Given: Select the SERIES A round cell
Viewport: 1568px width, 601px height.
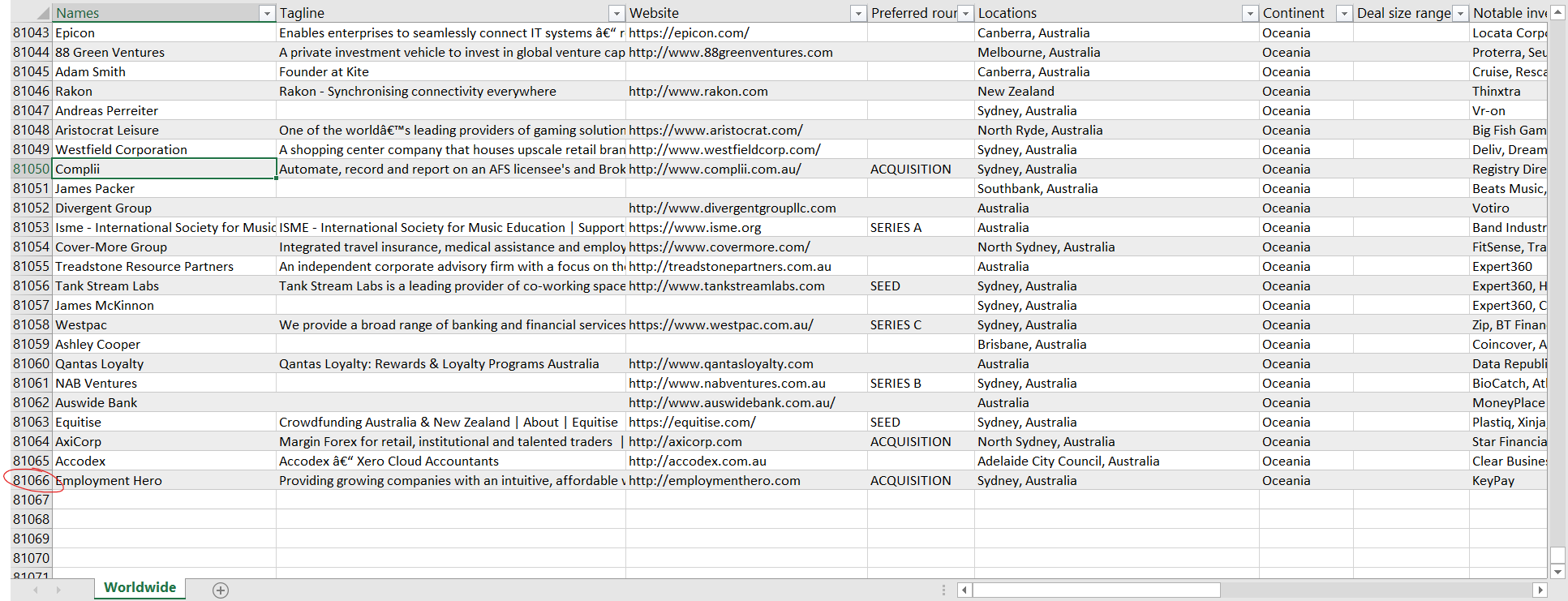Looking at the screenshot, I should (x=921, y=227).
